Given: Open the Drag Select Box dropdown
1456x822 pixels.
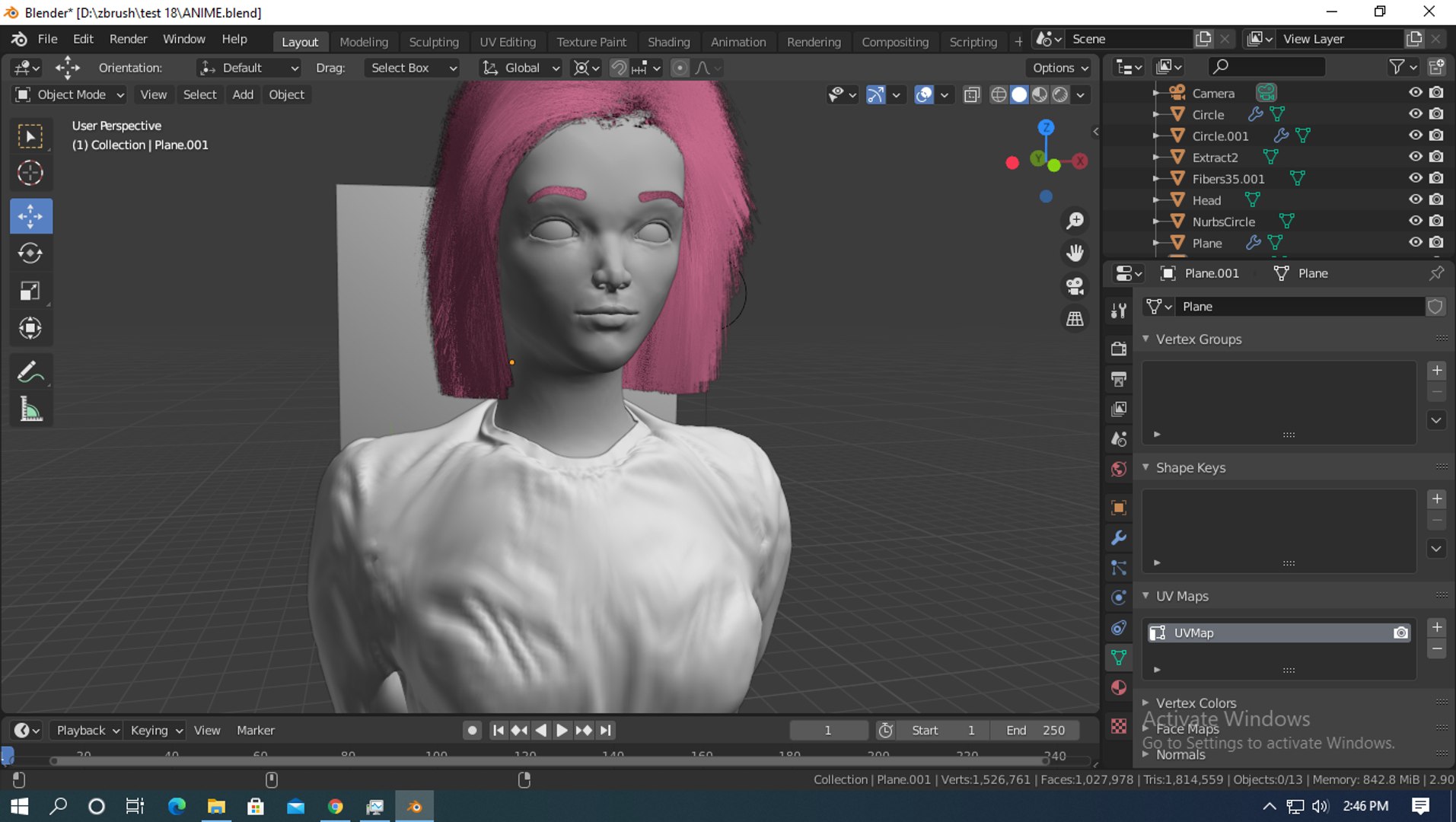Looking at the screenshot, I should pyautogui.click(x=412, y=68).
